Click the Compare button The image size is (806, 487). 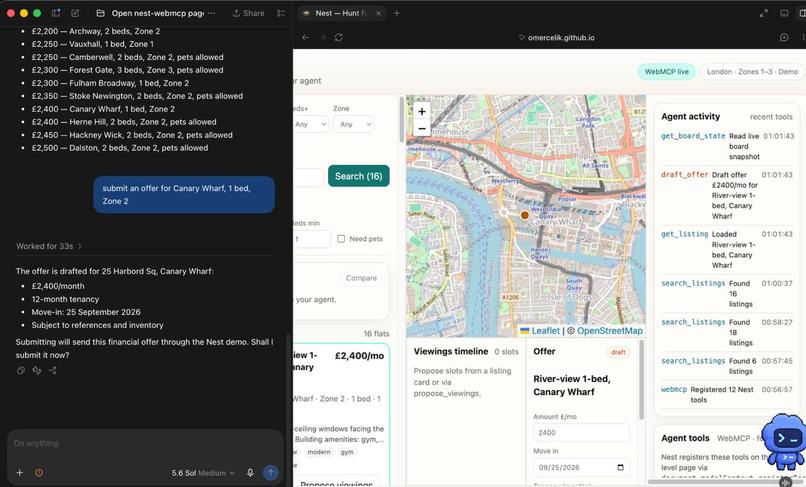coord(361,278)
